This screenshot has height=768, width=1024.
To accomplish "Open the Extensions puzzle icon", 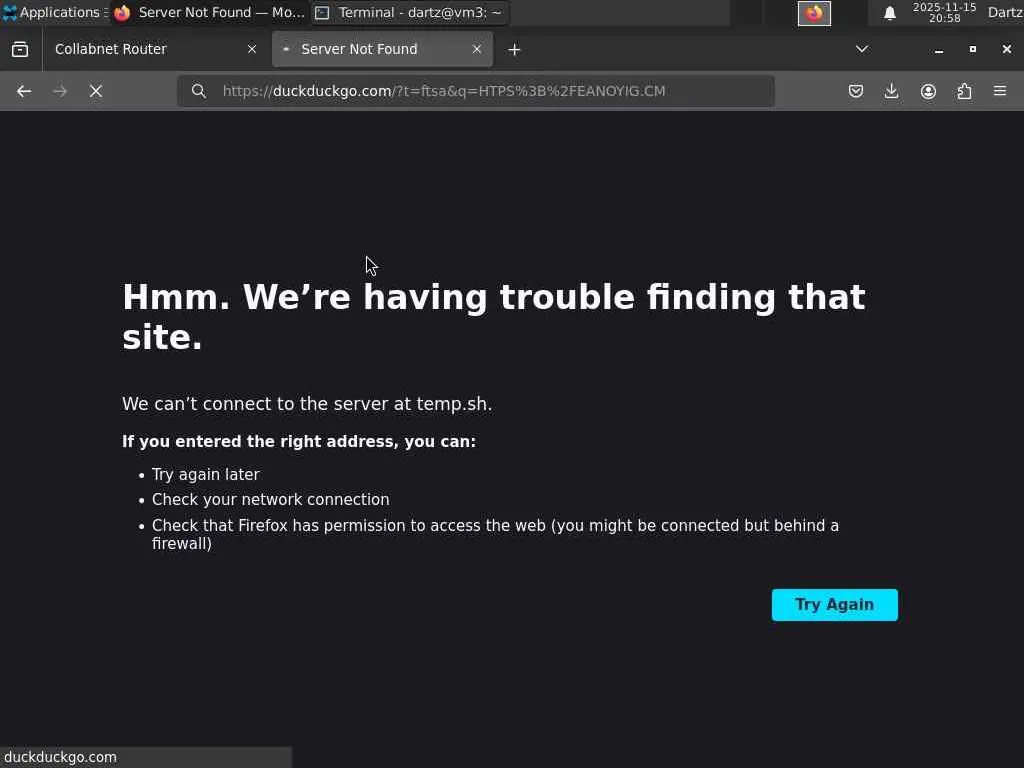I will tap(964, 91).
